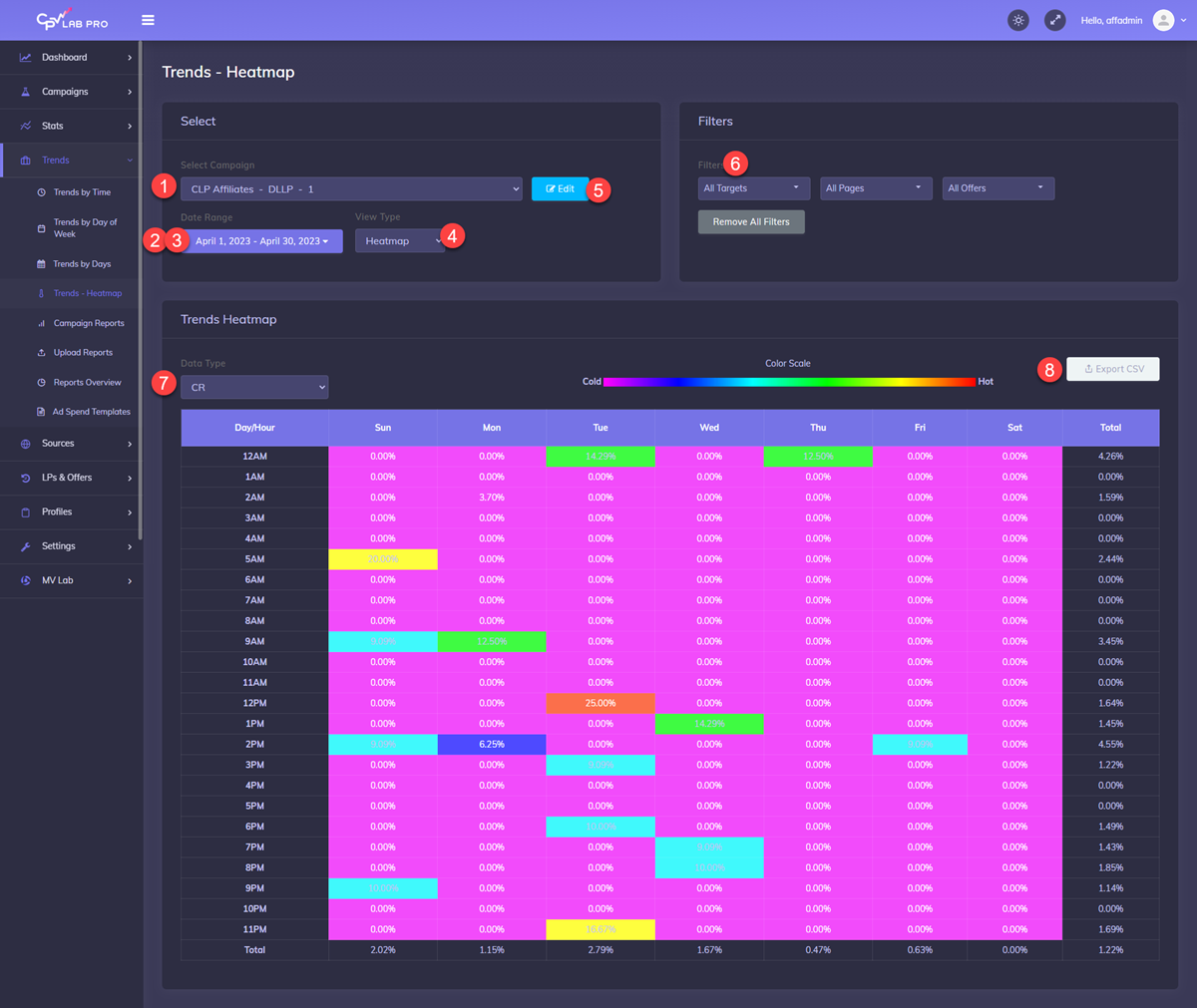This screenshot has width=1197, height=1008.
Task: Click the fullscreen expand arrows icon
Action: point(1054,20)
